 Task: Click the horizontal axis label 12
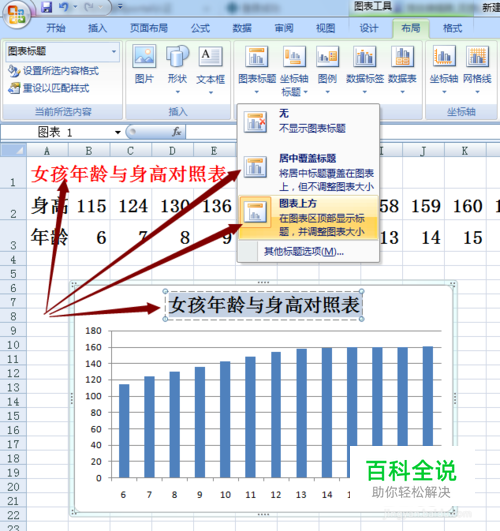coord(276,495)
